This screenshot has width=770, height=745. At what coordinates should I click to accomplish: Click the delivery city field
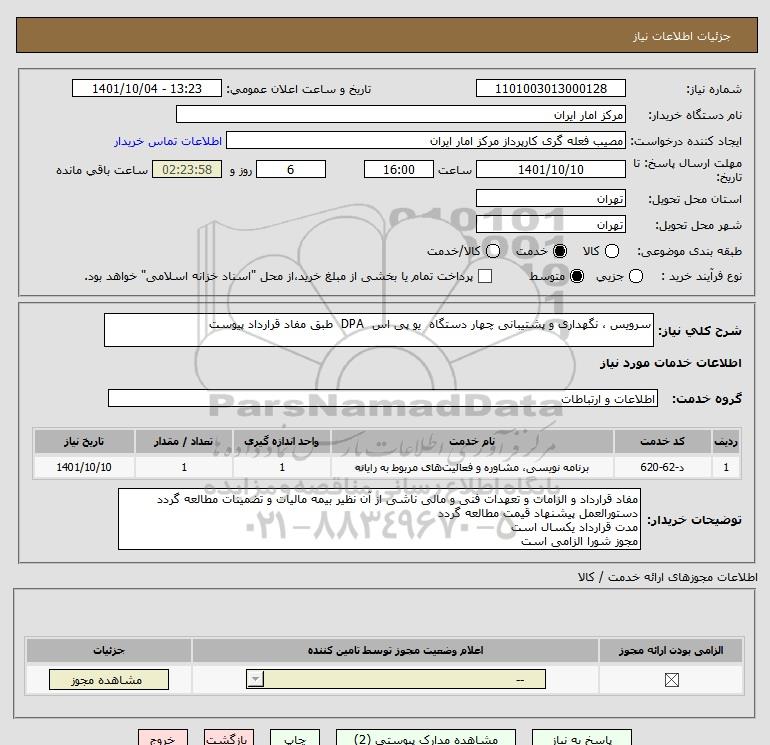tap(550, 224)
